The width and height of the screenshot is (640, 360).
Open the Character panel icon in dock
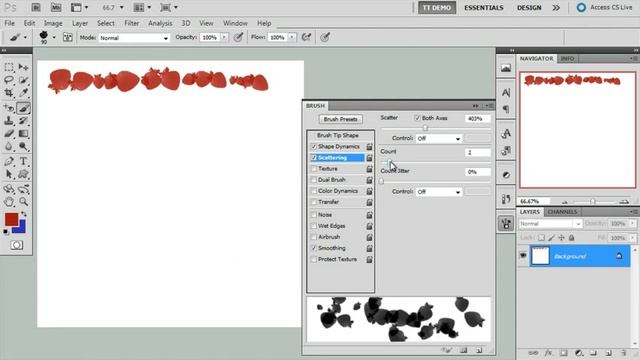point(506,93)
